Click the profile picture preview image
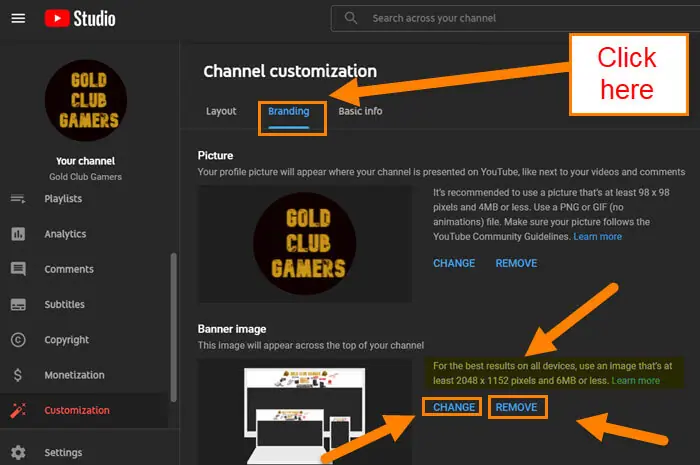700x465 pixels. [x=305, y=244]
